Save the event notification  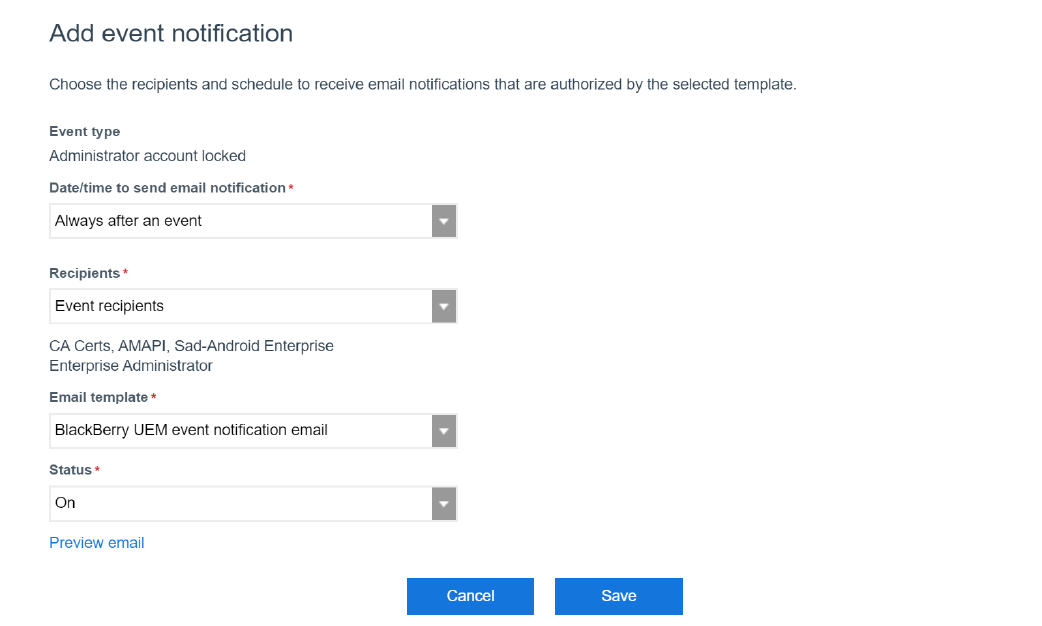coord(618,596)
